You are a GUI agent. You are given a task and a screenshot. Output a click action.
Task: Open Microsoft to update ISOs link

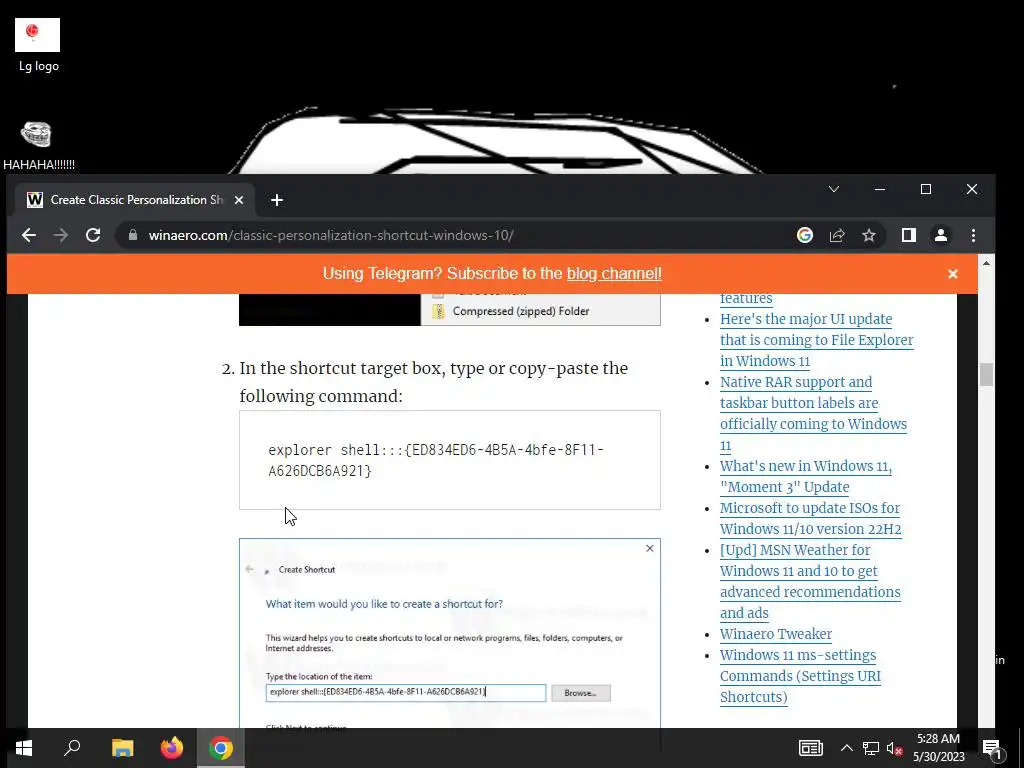click(810, 519)
